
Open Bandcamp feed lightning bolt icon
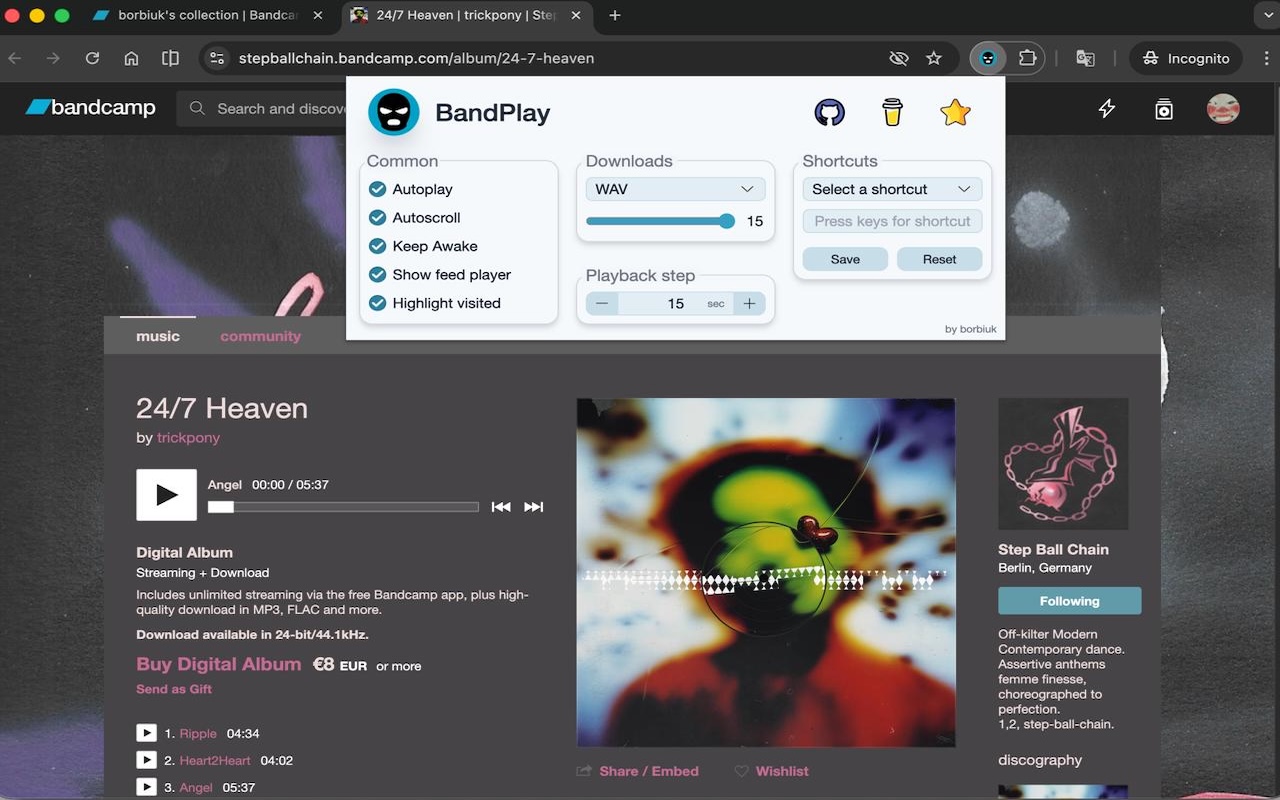(1106, 108)
